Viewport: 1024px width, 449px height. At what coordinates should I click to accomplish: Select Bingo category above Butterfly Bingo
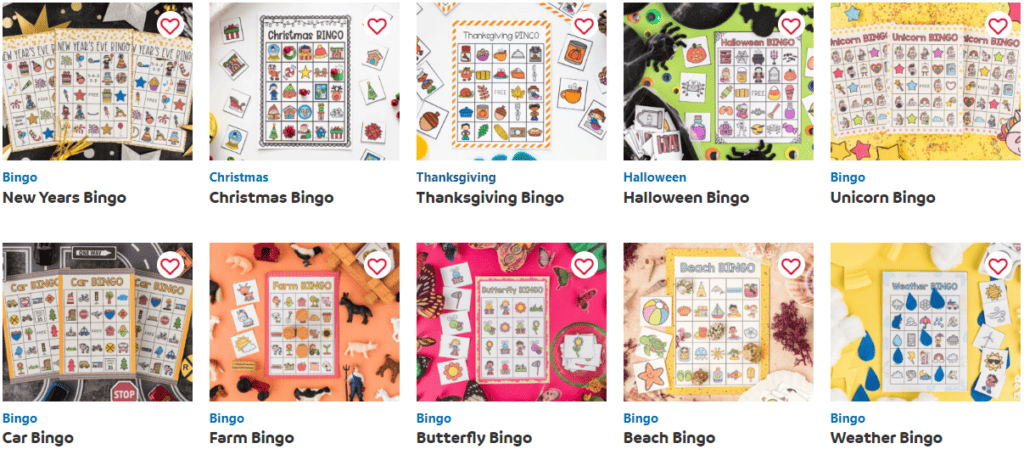[434, 418]
